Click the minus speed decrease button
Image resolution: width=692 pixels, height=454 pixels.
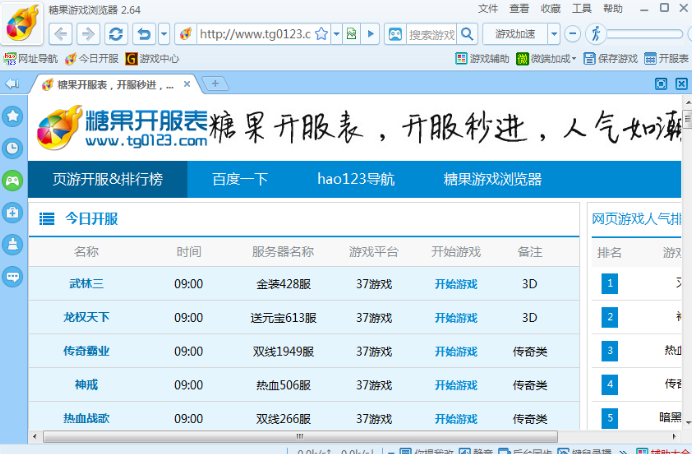click(572, 34)
